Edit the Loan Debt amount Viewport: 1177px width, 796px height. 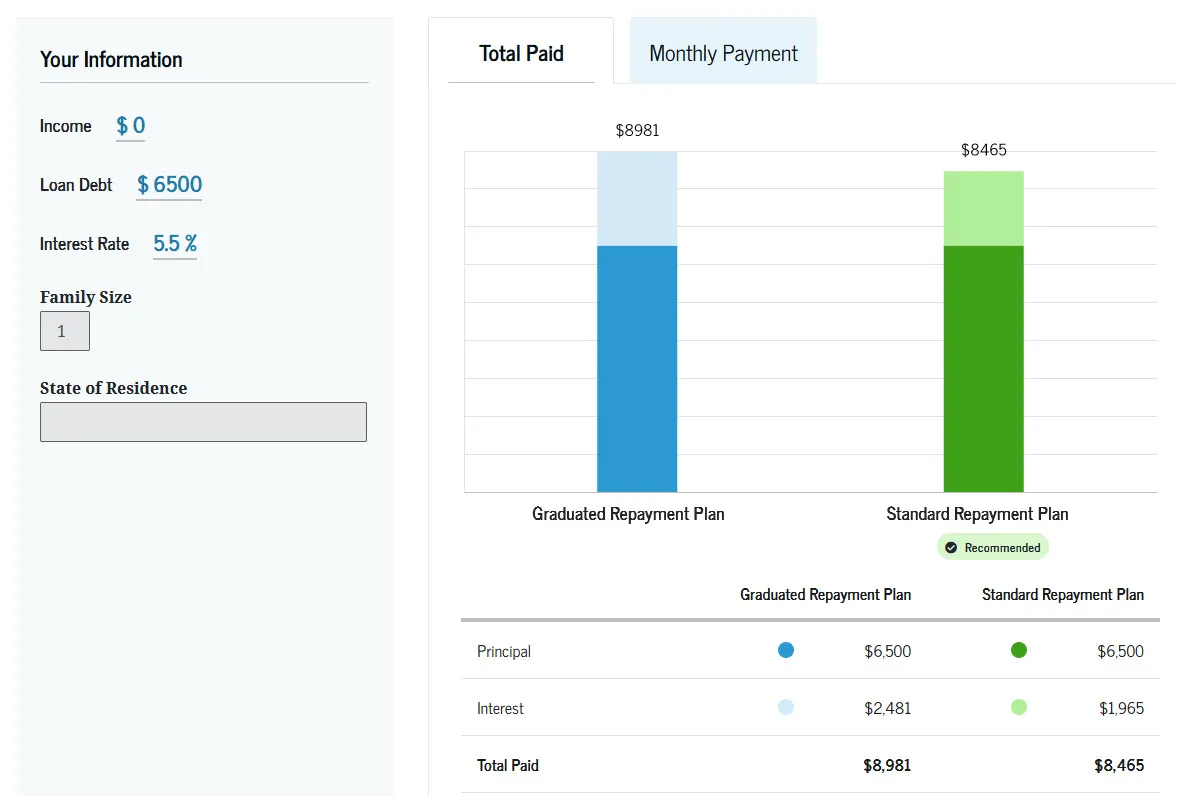[x=168, y=184]
